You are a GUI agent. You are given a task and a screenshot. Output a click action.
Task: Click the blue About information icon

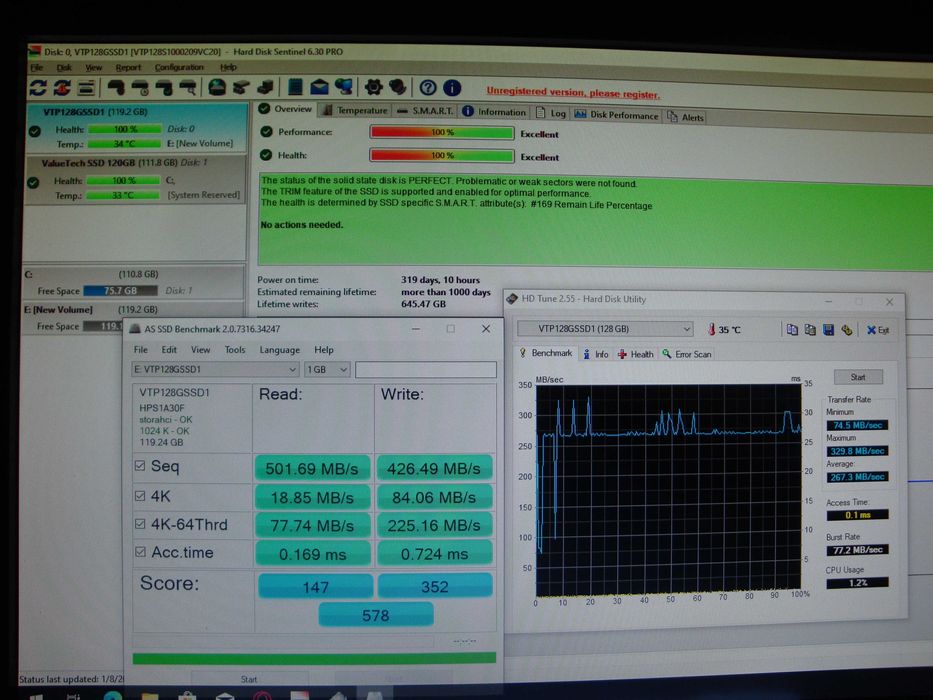point(452,88)
